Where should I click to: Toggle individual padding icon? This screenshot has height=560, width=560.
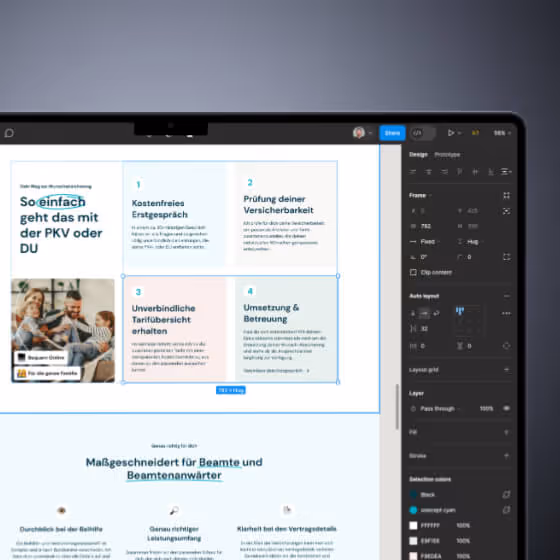pos(506,346)
